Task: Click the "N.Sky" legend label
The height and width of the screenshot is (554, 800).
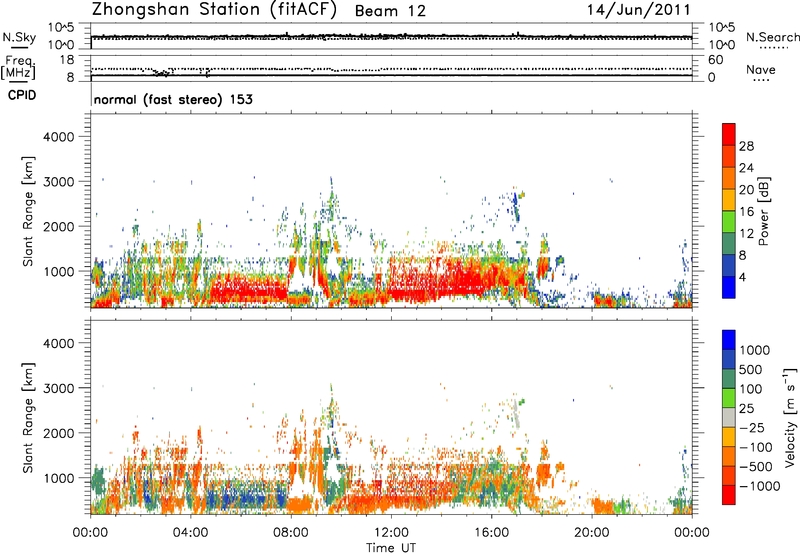Action: coord(19,37)
